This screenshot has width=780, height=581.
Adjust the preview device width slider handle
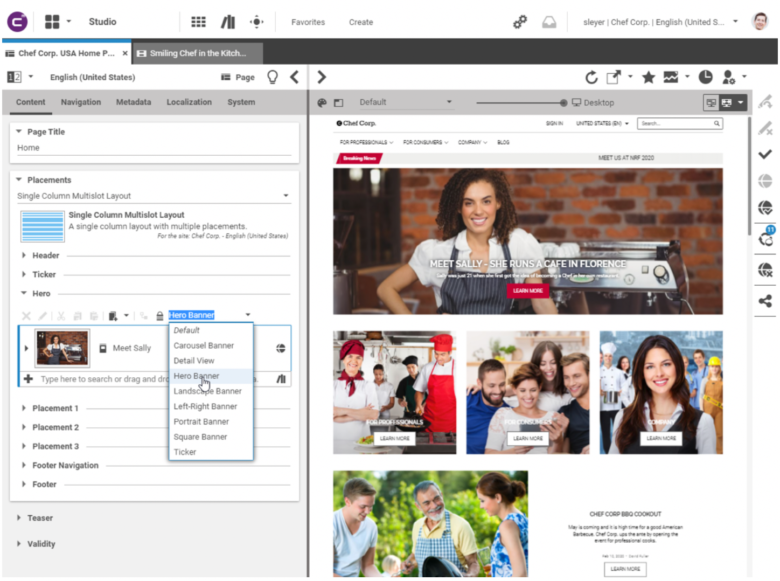coord(563,103)
